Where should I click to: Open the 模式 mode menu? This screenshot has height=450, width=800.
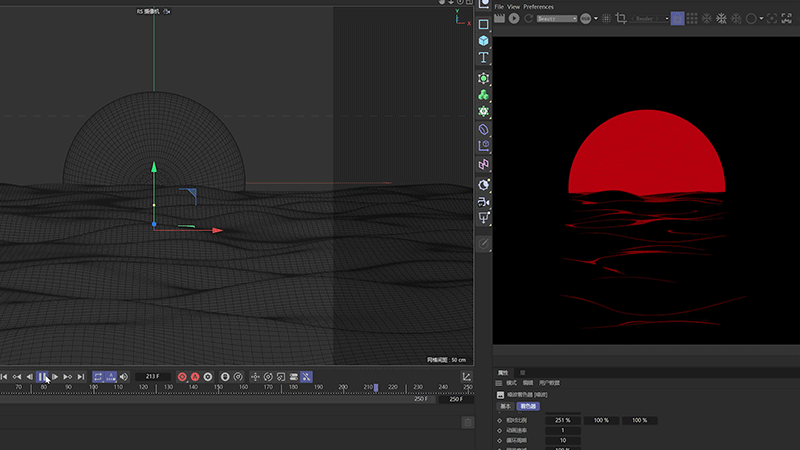coord(511,383)
